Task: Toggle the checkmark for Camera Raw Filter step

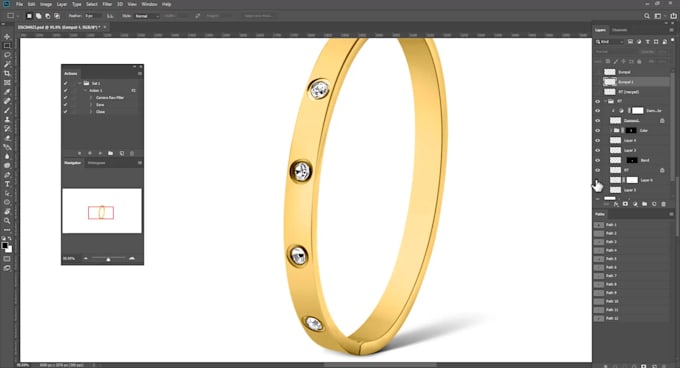Action: point(65,98)
